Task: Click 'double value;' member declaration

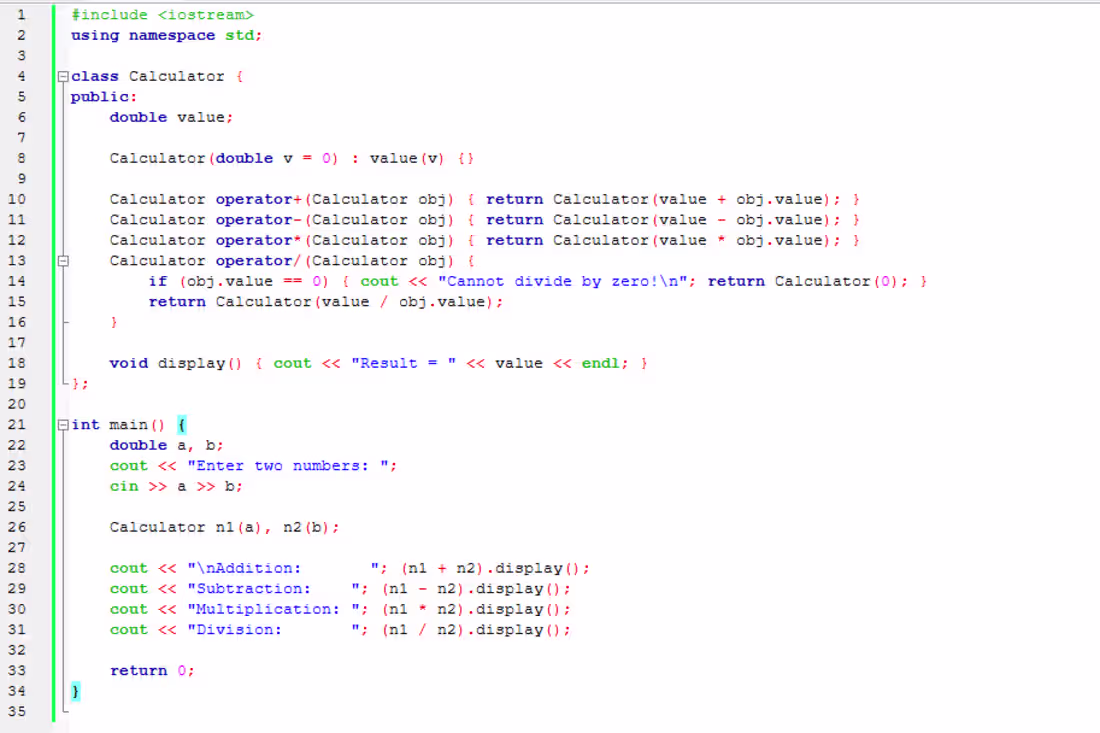Action: click(171, 118)
